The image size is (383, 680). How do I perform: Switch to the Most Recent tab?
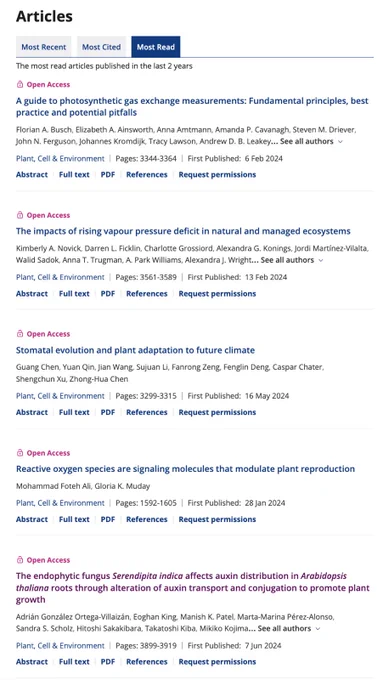coord(44,47)
